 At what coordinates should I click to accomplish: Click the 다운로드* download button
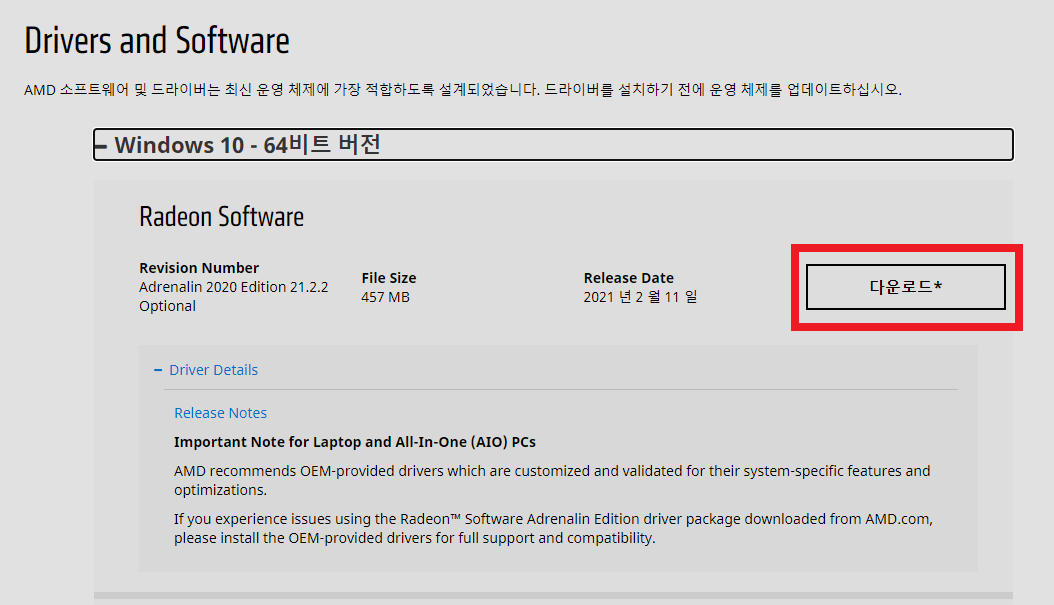(x=905, y=287)
